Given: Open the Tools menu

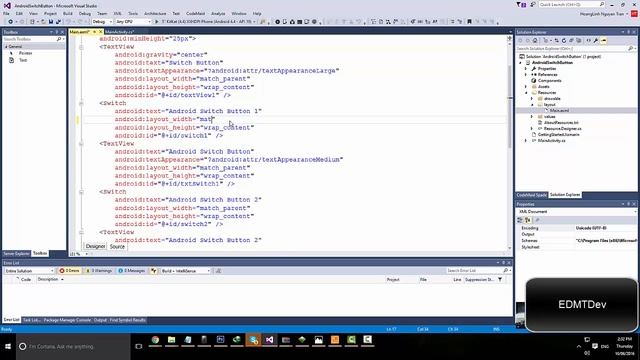Looking at the screenshot, I should [x=133, y=13].
